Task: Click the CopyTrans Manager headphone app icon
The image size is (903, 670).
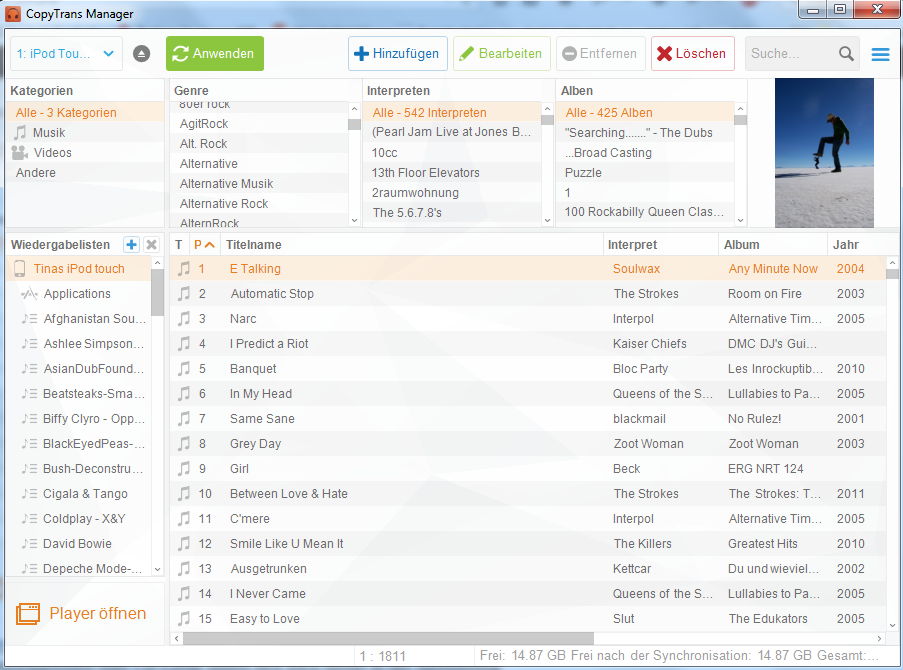Action: [x=13, y=14]
